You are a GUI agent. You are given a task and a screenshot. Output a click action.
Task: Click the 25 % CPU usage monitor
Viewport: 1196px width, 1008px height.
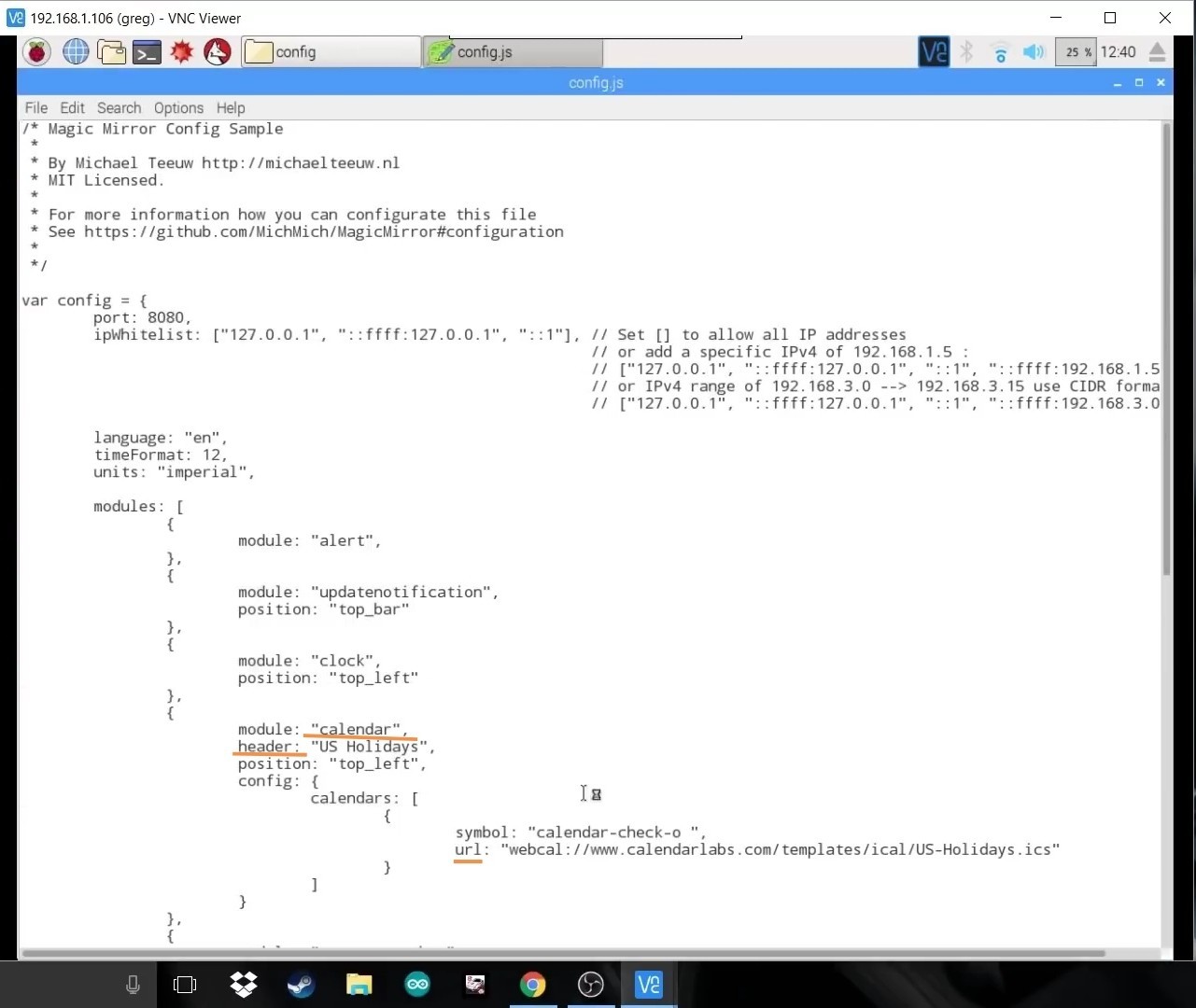pyautogui.click(x=1075, y=52)
